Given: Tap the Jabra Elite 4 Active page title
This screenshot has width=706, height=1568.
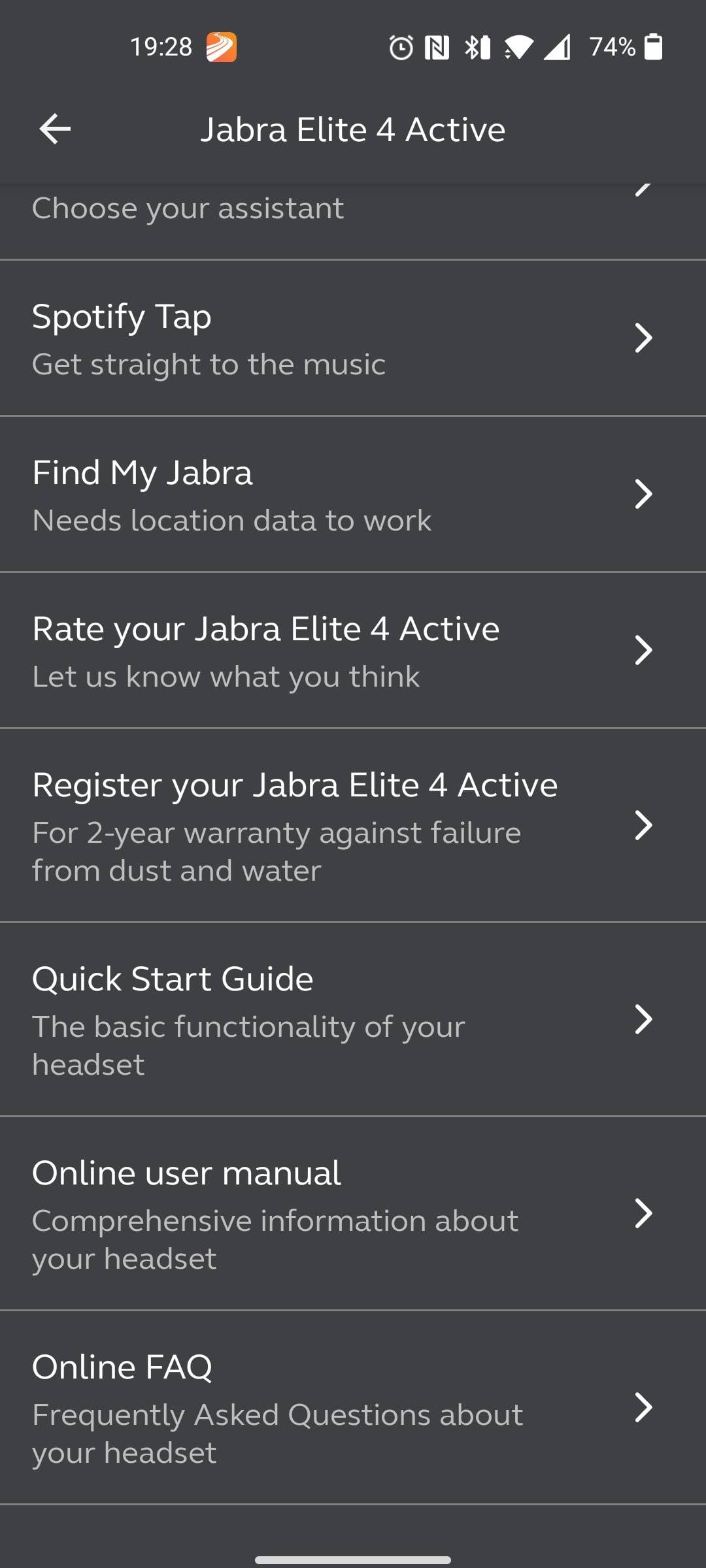Looking at the screenshot, I should coord(352,129).
